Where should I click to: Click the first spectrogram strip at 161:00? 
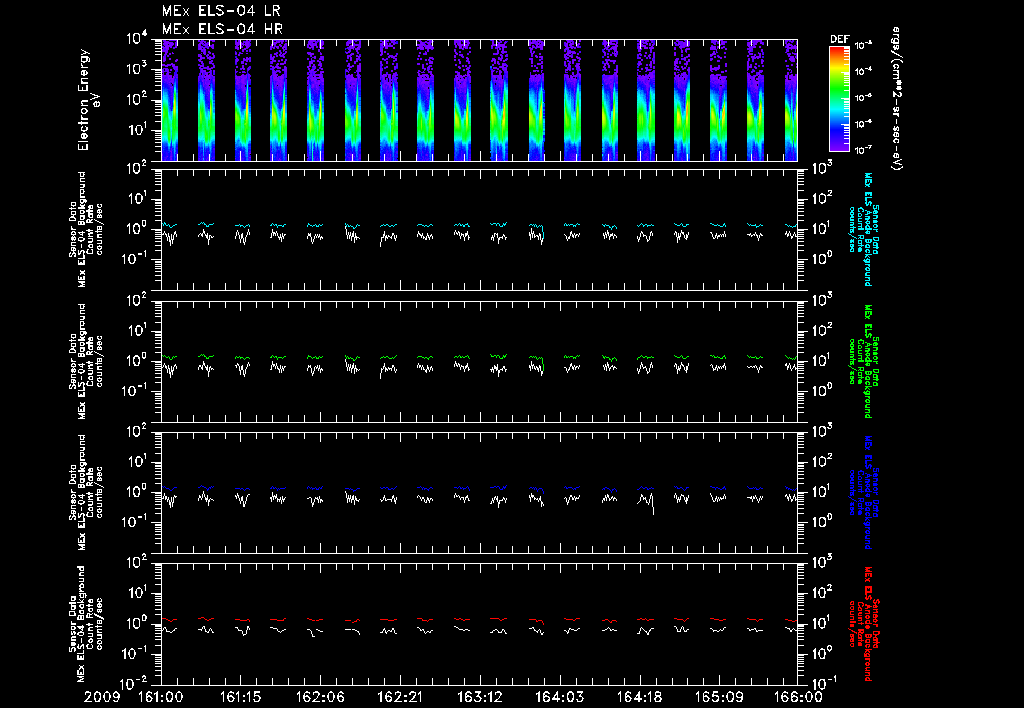click(x=170, y=100)
